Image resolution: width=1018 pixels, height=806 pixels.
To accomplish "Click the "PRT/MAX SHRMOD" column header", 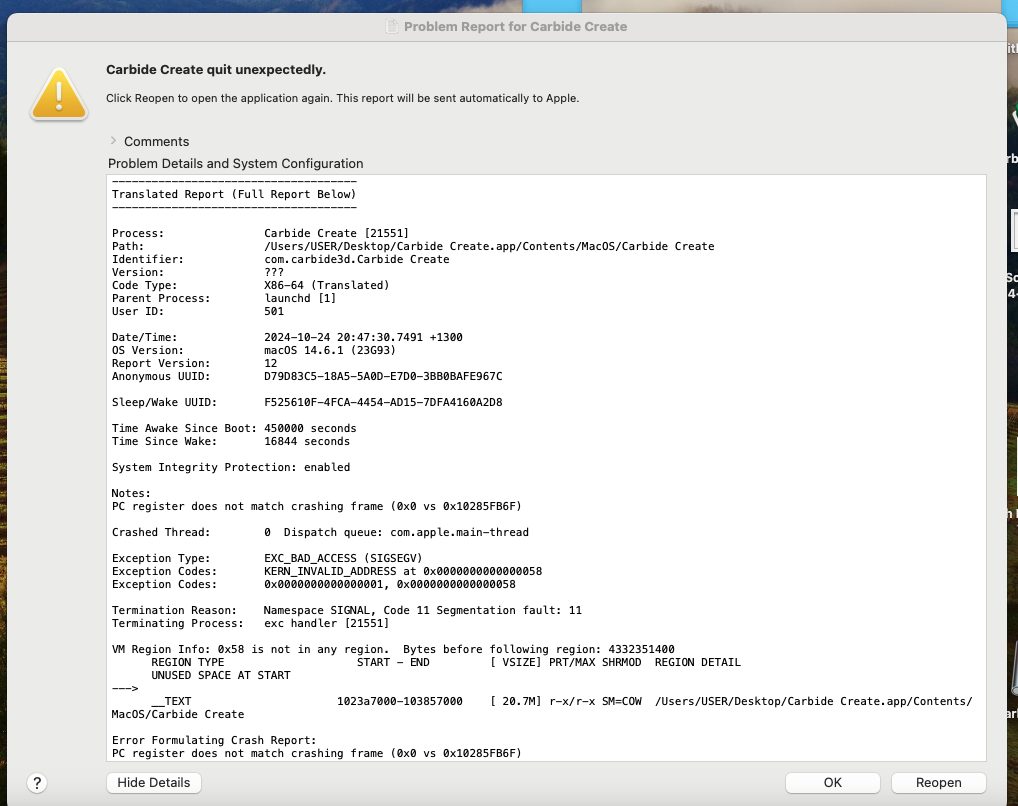I will click(595, 662).
